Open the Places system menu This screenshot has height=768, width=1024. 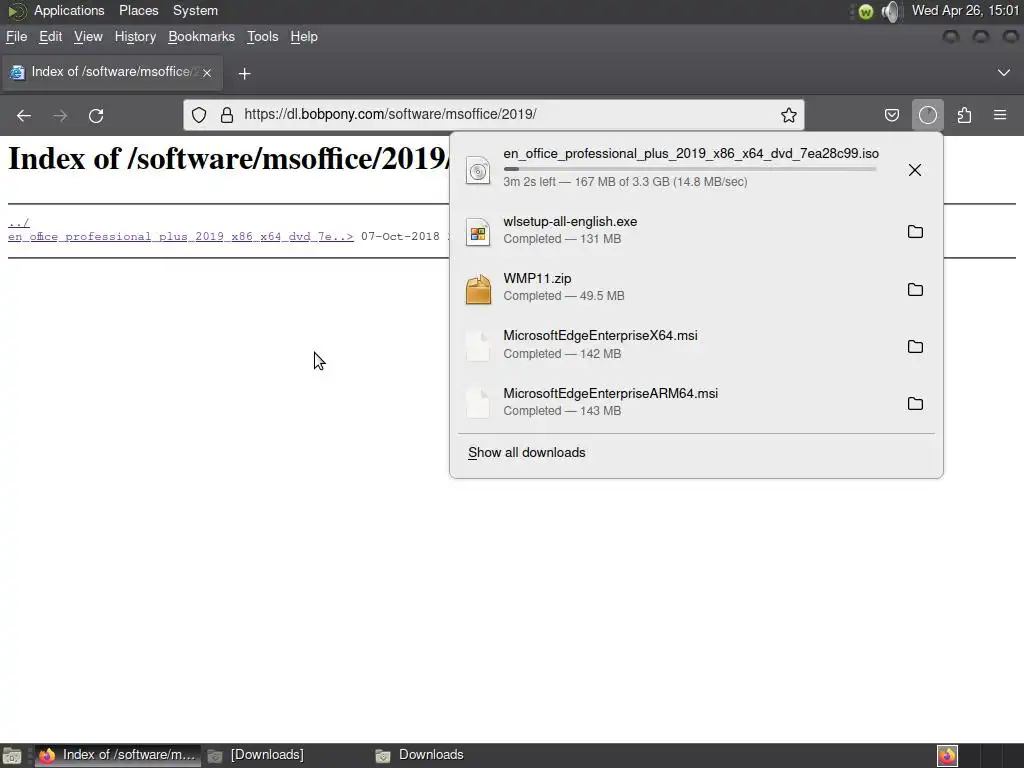click(x=138, y=10)
